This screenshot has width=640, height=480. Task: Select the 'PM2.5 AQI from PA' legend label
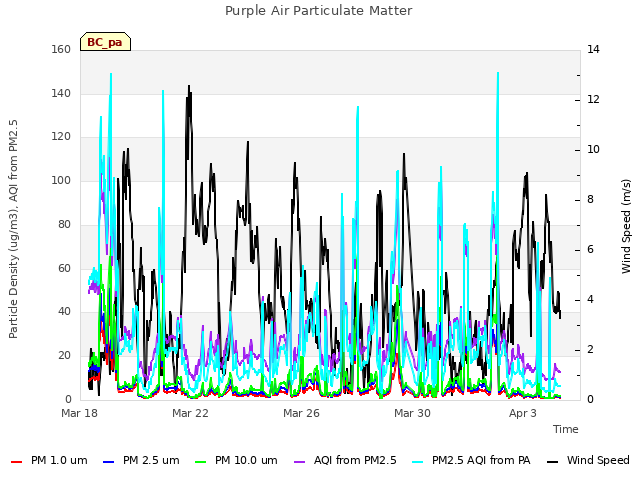point(481,460)
